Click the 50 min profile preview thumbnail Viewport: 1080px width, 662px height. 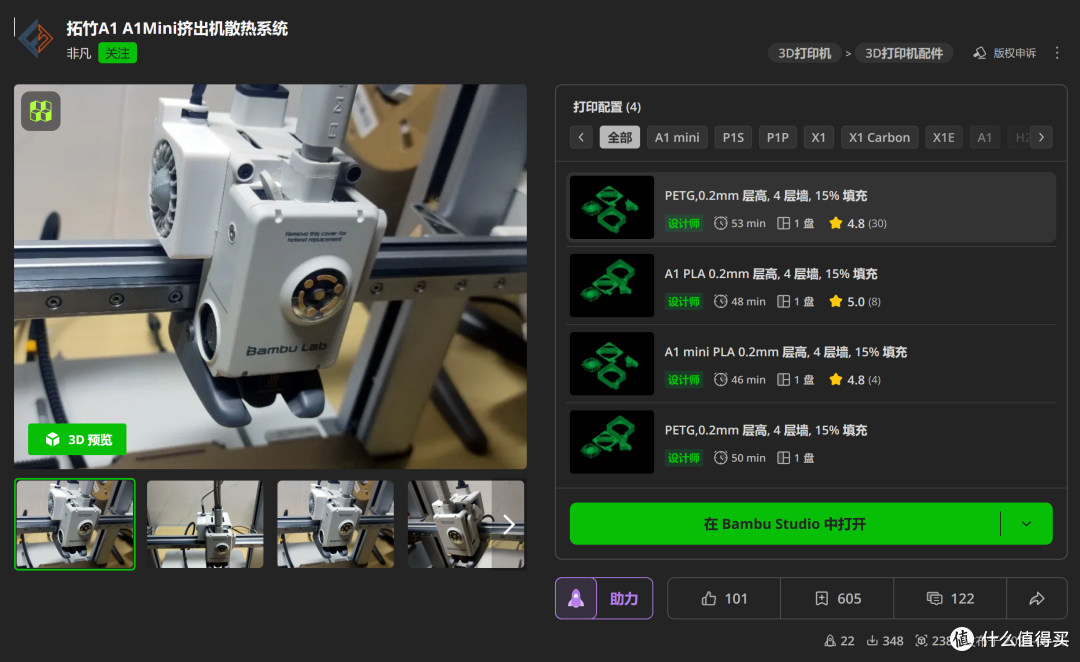coord(612,442)
